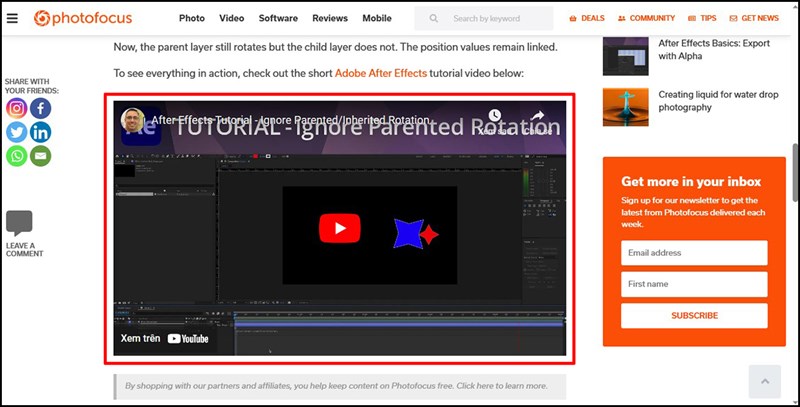800x407 pixels.
Task: Open the TIPS link
Action: (x=702, y=18)
